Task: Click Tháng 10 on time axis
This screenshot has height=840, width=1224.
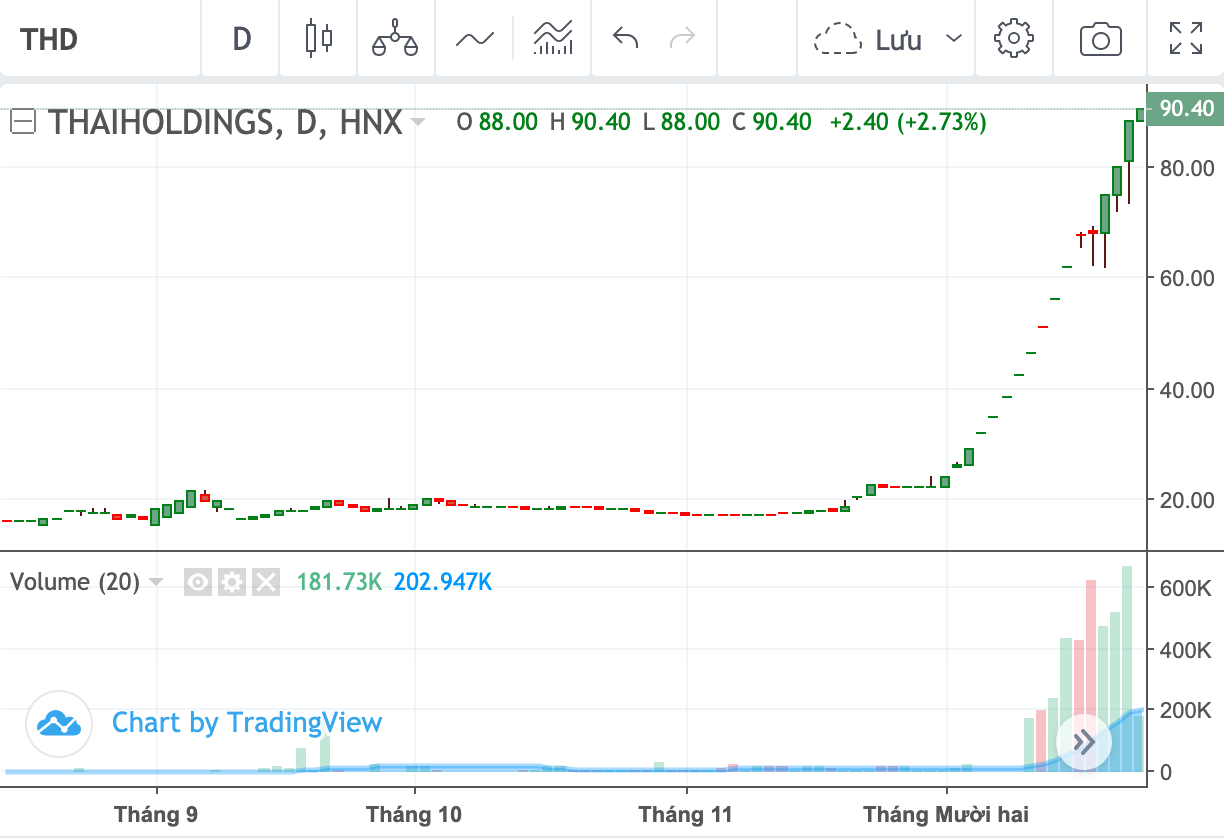Action: [x=414, y=814]
